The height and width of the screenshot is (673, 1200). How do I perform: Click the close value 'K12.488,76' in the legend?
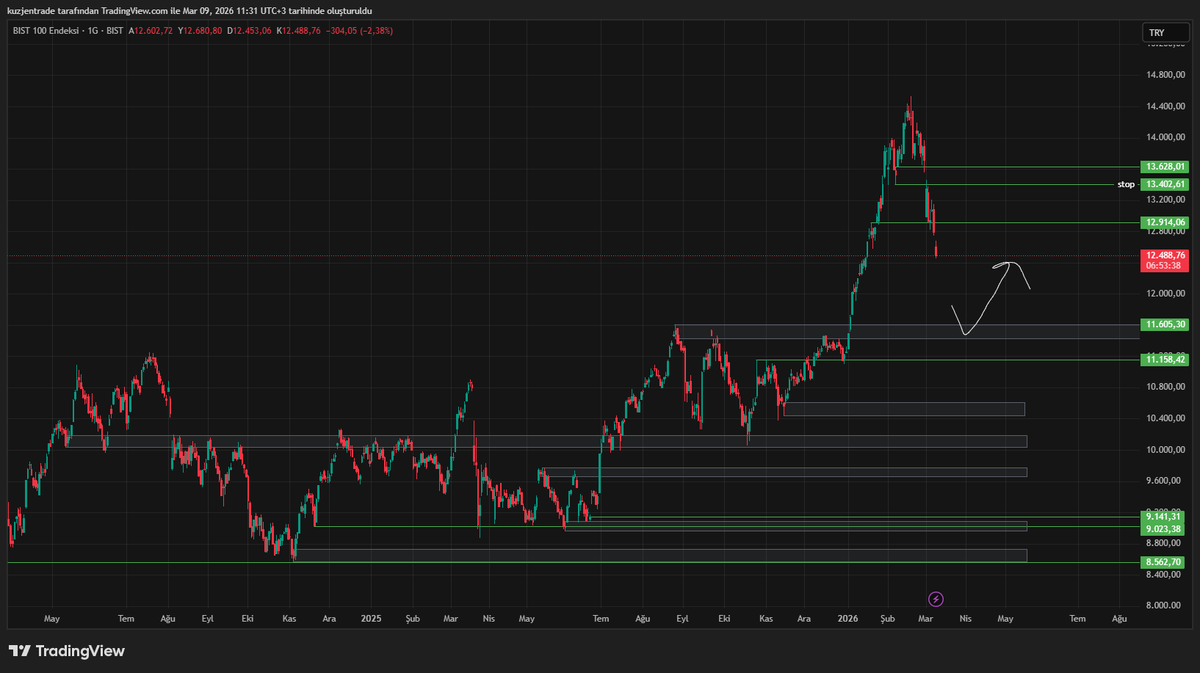(x=299, y=31)
